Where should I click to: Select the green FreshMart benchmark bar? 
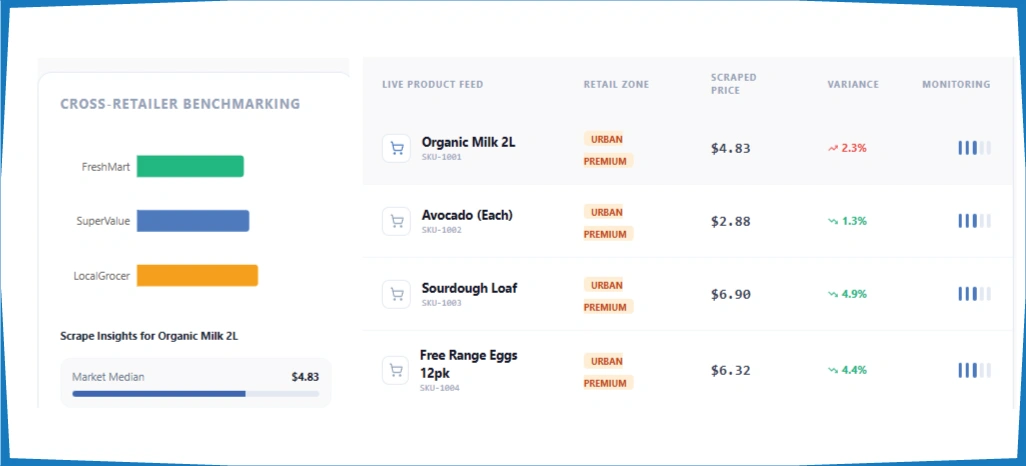pos(190,167)
